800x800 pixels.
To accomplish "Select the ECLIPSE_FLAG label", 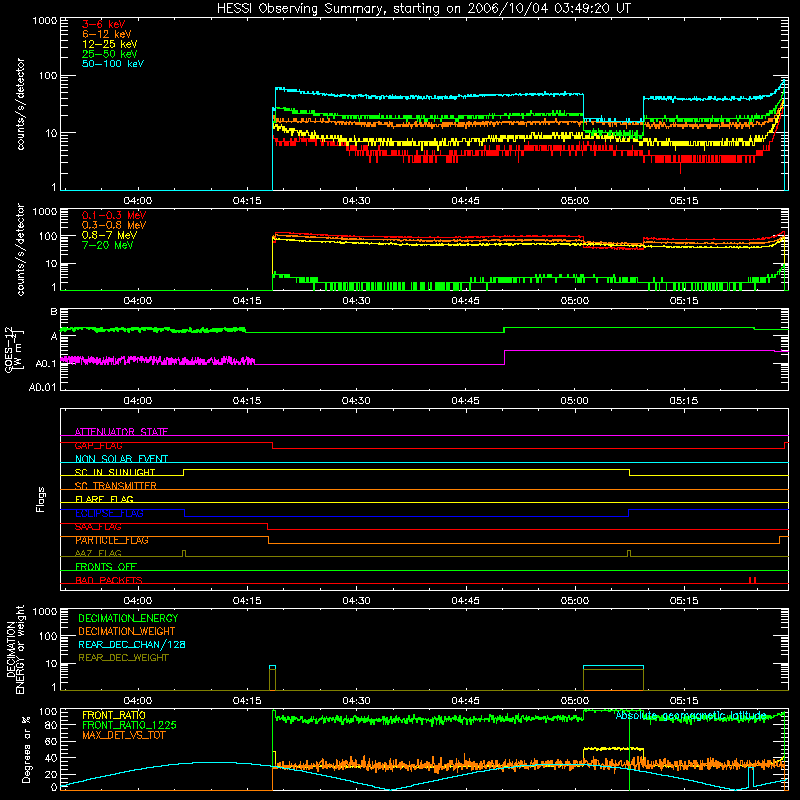I will (109, 513).
